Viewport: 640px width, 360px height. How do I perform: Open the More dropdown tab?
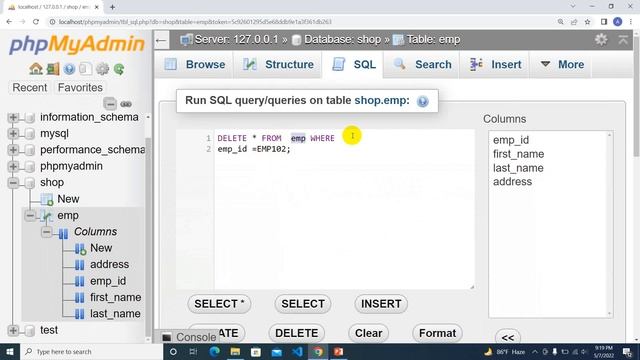coord(562,64)
